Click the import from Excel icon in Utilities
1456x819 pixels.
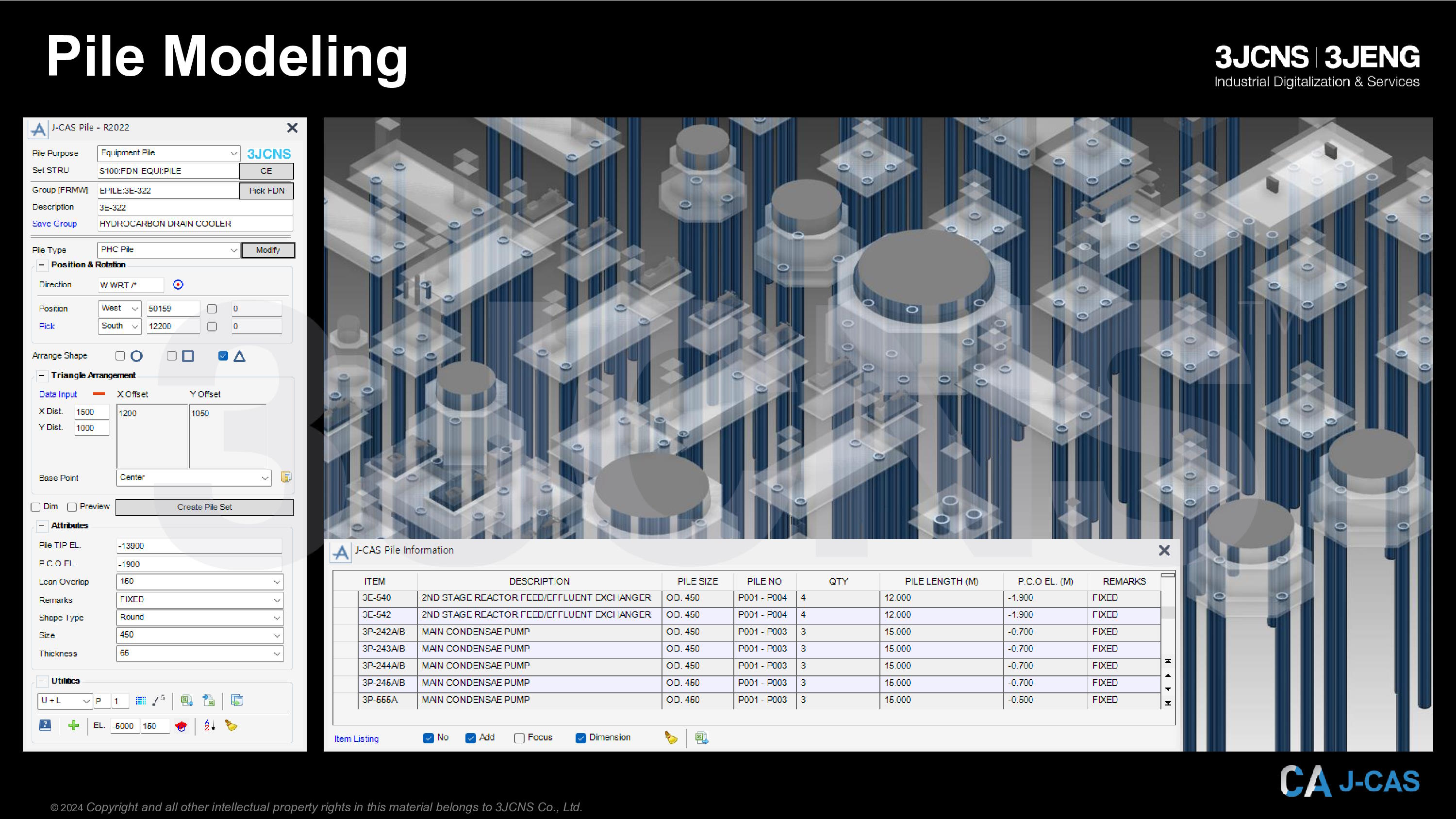coord(209,701)
